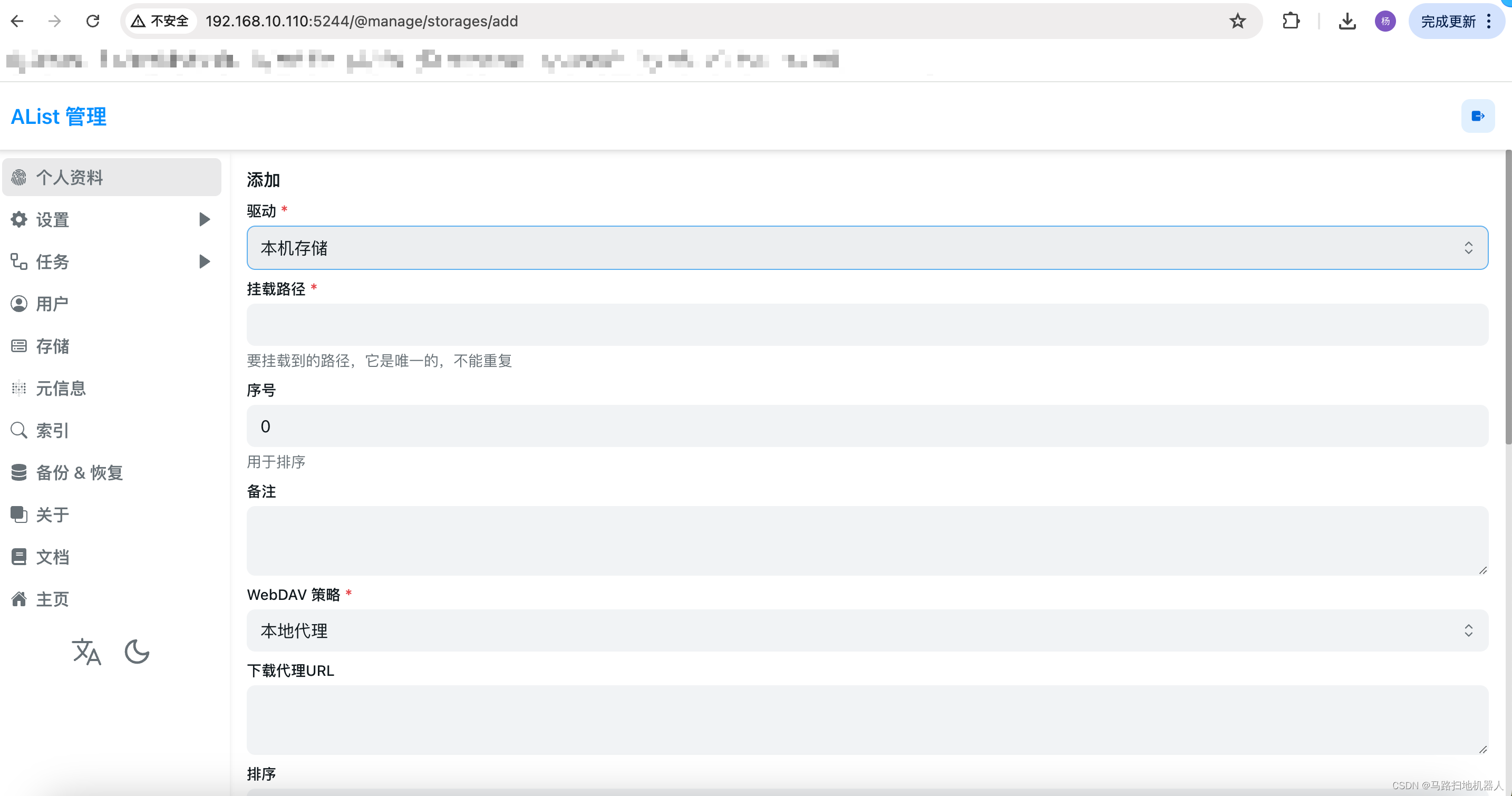The width and height of the screenshot is (1512, 796).
Task: Click the 挂载路径 input field
Action: [x=867, y=325]
